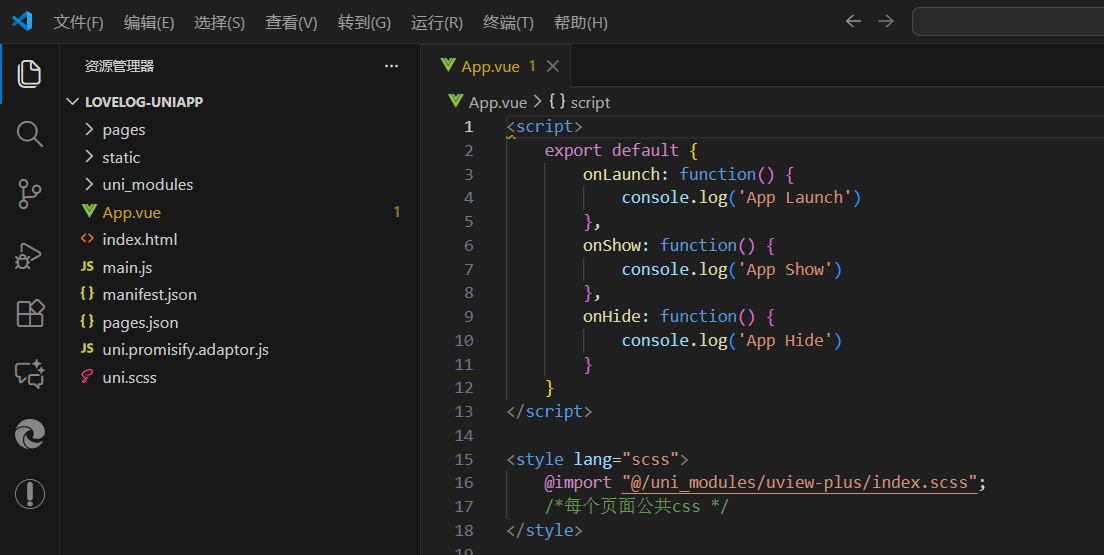
Task: Click the navigate back arrow button
Action: [x=853, y=21]
